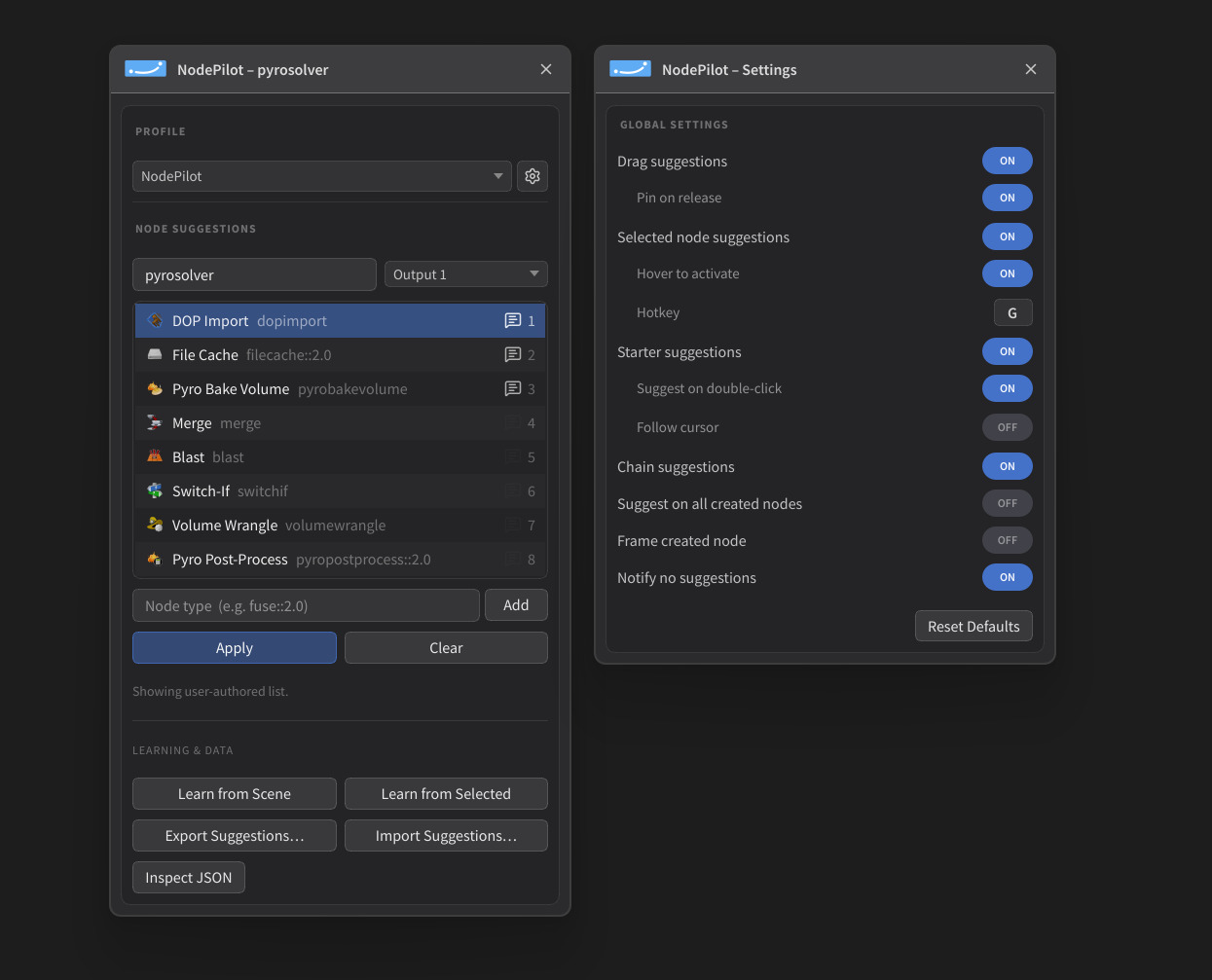The width and height of the screenshot is (1212, 980).
Task: Toggle Starter suggestions switch
Action: click(1008, 351)
